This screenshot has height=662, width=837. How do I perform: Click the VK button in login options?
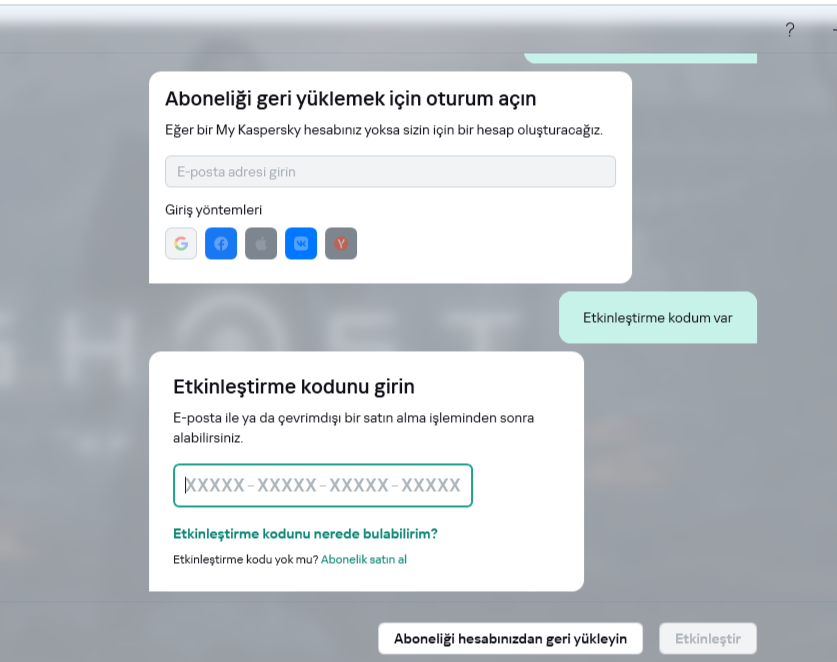(301, 243)
